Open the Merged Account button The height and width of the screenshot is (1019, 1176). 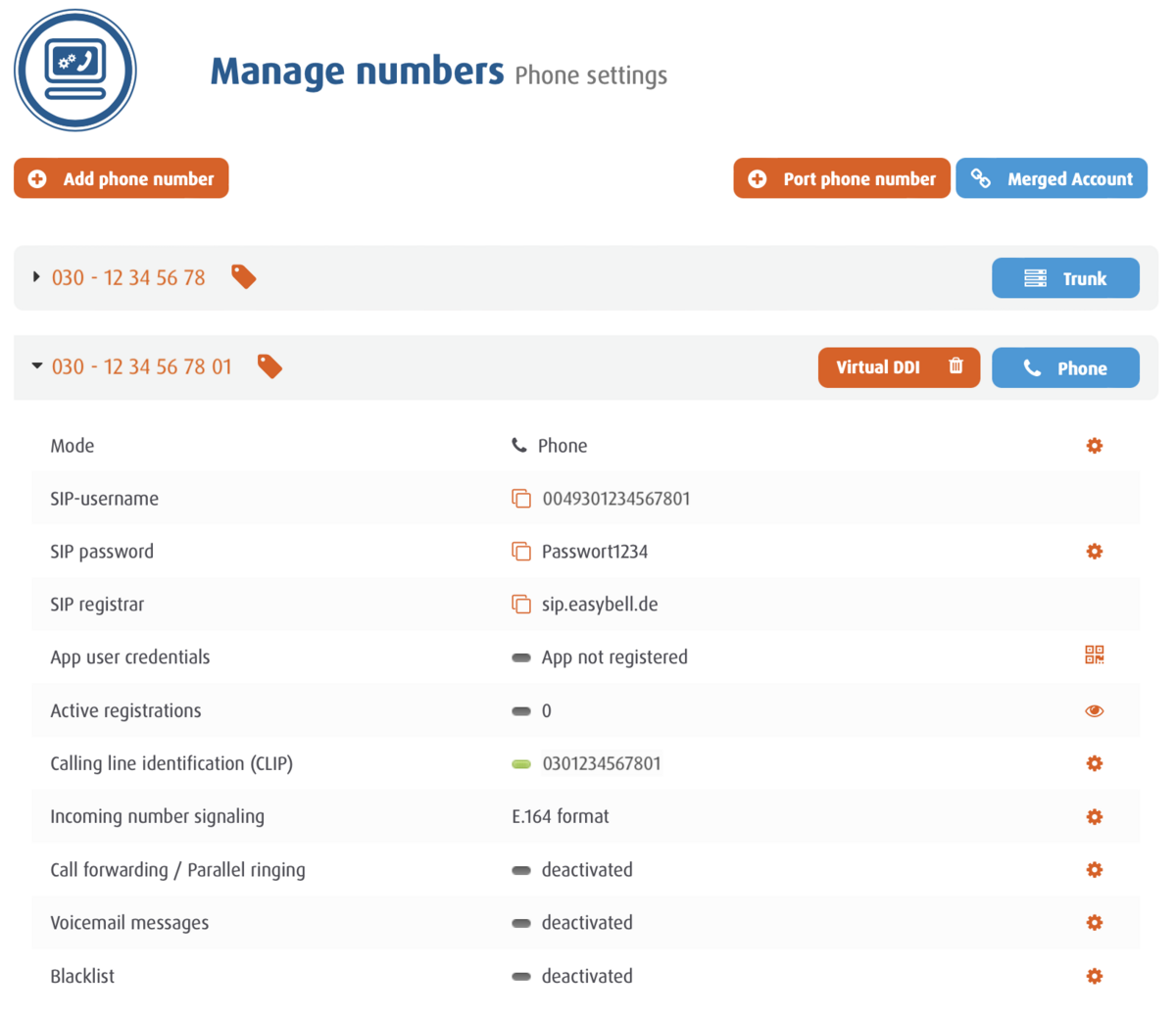pos(1052,178)
